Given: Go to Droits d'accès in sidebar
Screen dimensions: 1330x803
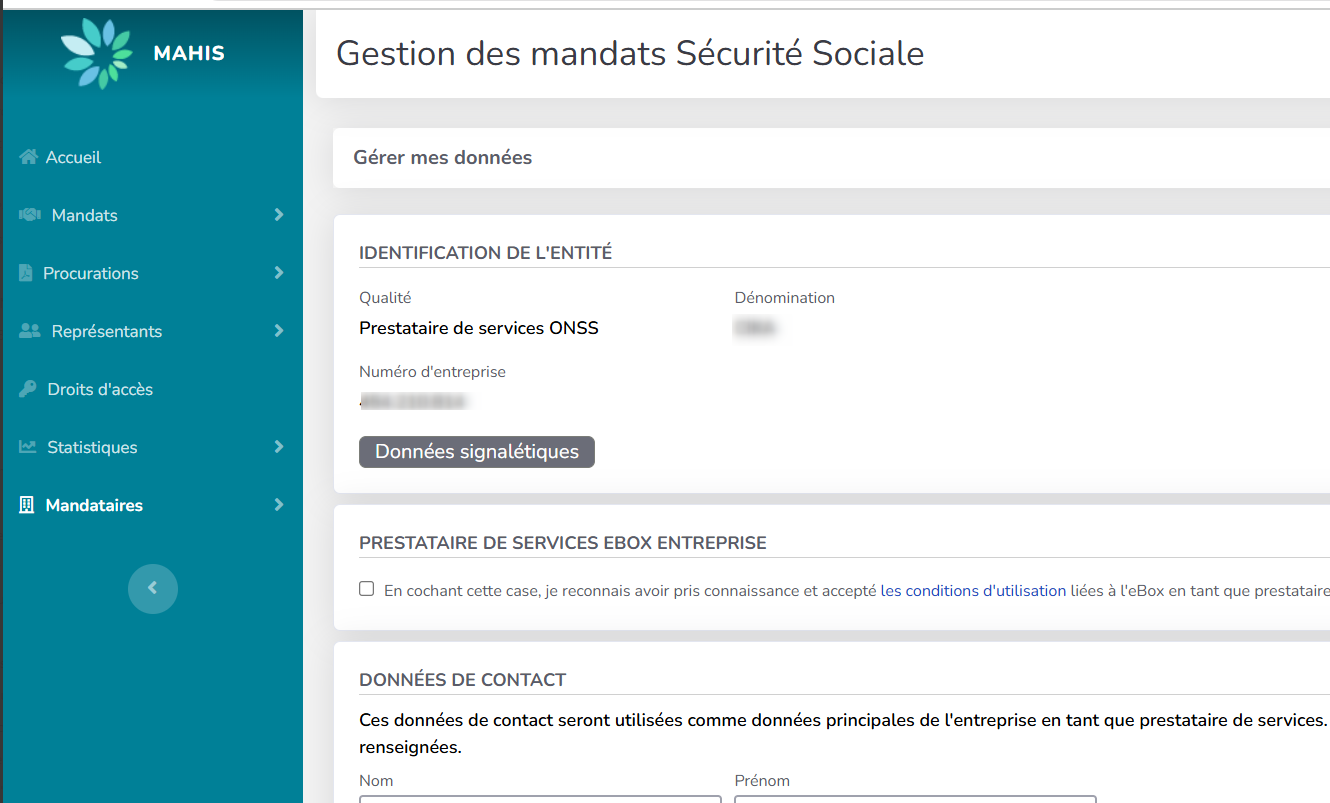Looking at the screenshot, I should pyautogui.click(x=100, y=389).
